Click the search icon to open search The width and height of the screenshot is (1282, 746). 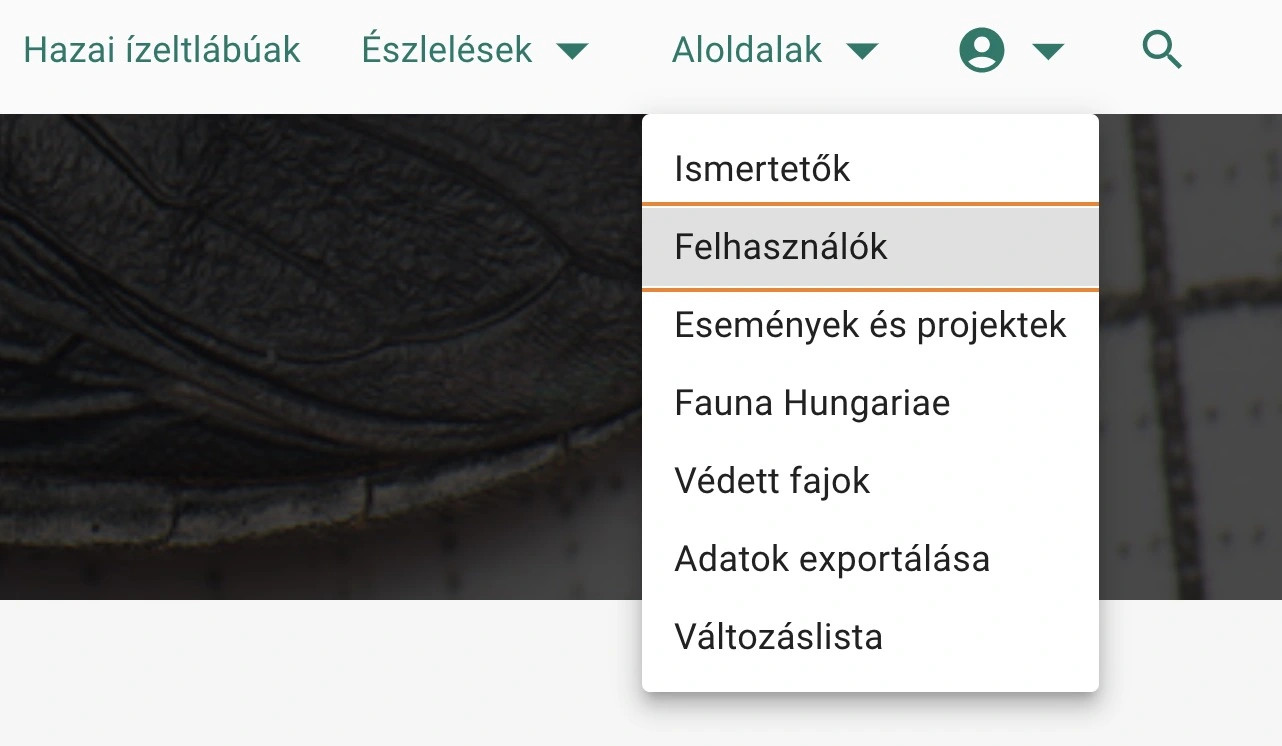click(1161, 49)
